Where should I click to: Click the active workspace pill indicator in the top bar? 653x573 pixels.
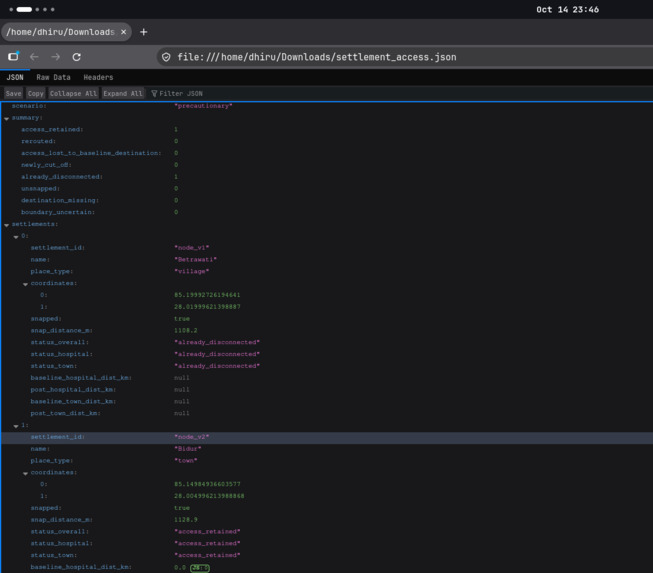[24, 9]
